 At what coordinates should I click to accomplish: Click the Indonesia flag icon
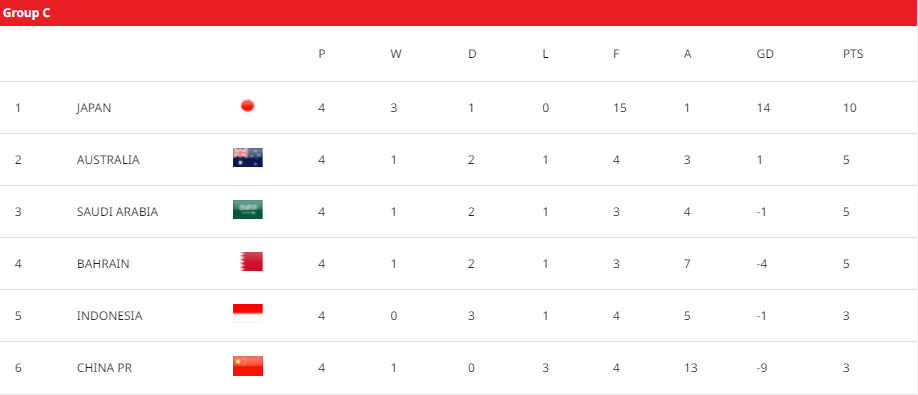click(248, 314)
